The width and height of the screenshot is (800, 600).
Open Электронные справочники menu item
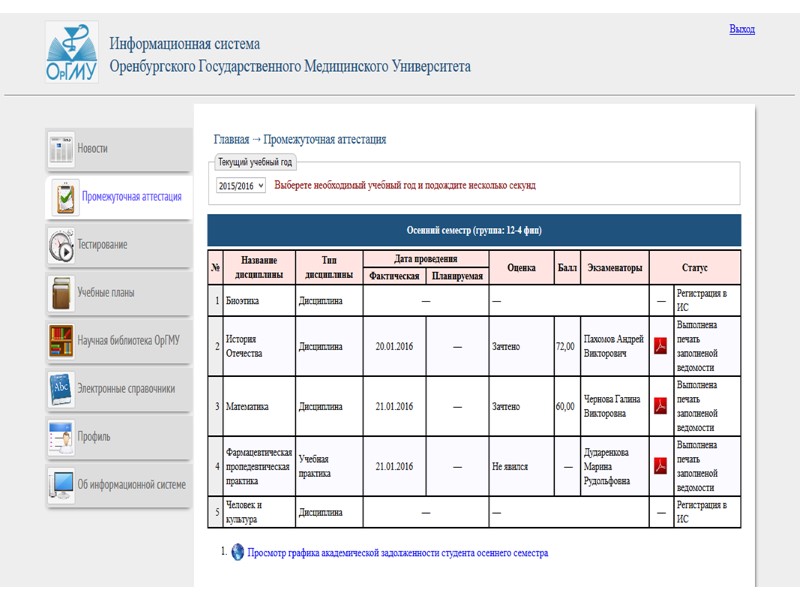119,389
